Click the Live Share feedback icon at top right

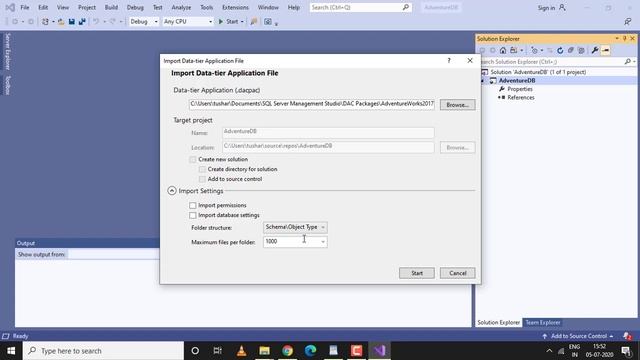(628, 22)
